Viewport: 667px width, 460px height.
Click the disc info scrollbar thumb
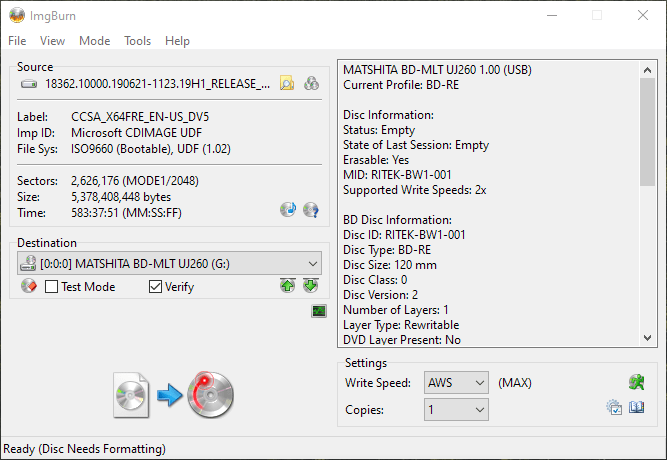click(x=647, y=132)
